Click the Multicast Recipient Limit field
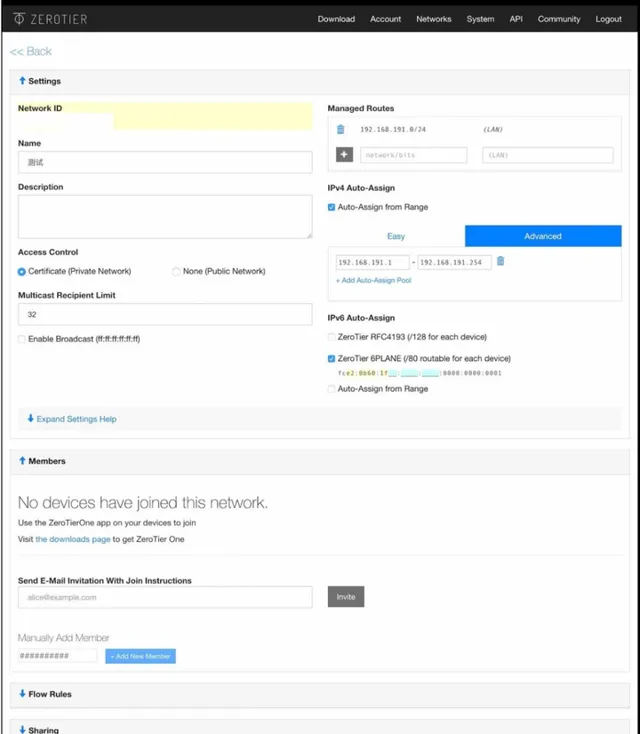 click(165, 314)
